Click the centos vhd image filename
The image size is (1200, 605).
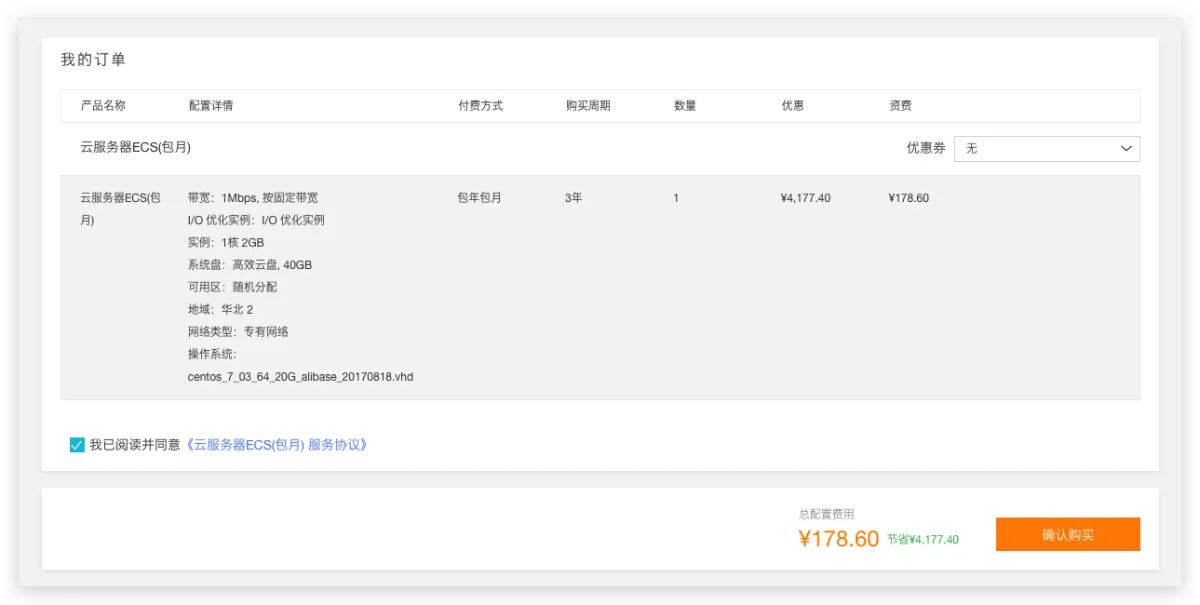point(300,377)
